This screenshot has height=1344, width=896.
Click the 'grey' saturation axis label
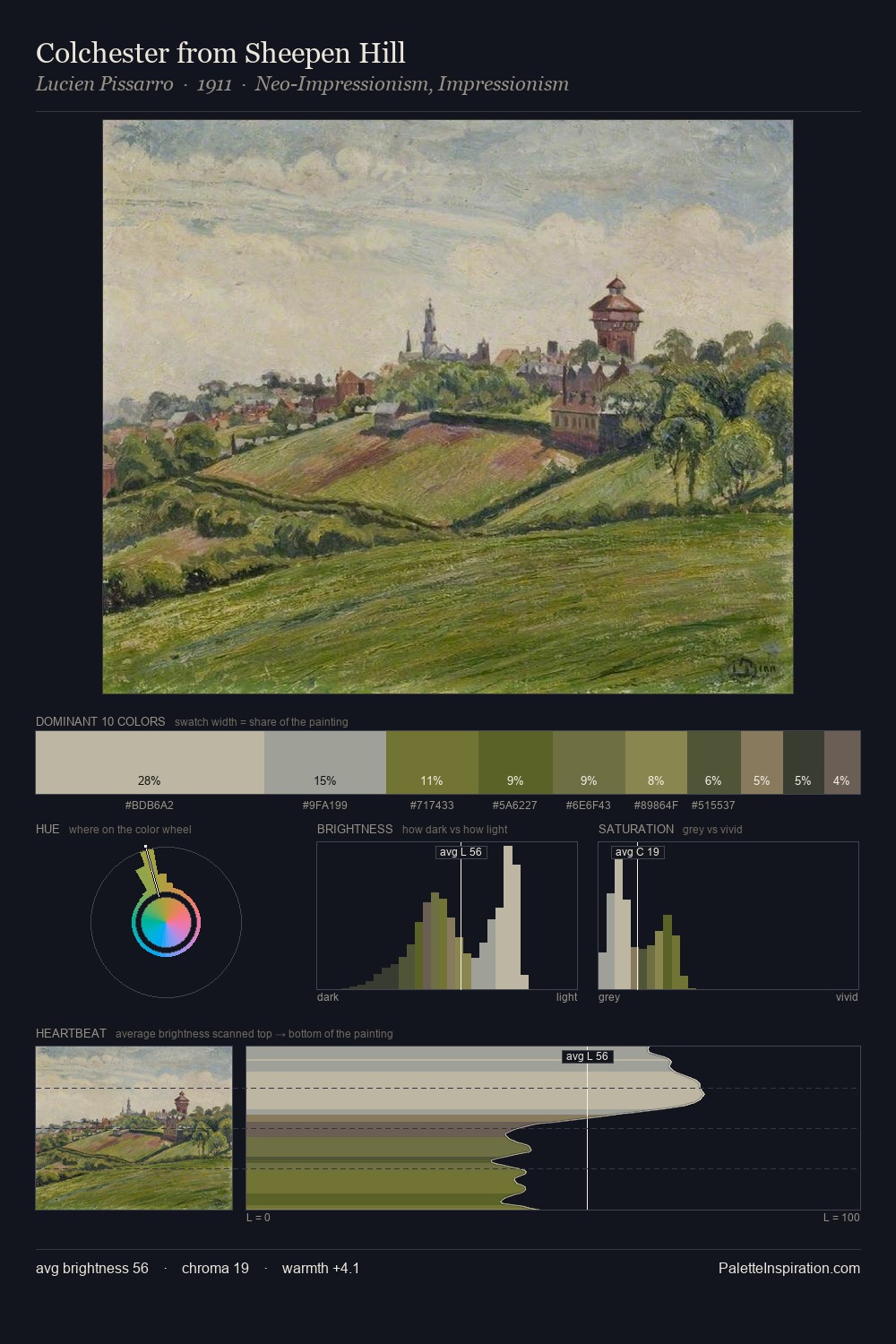[609, 997]
